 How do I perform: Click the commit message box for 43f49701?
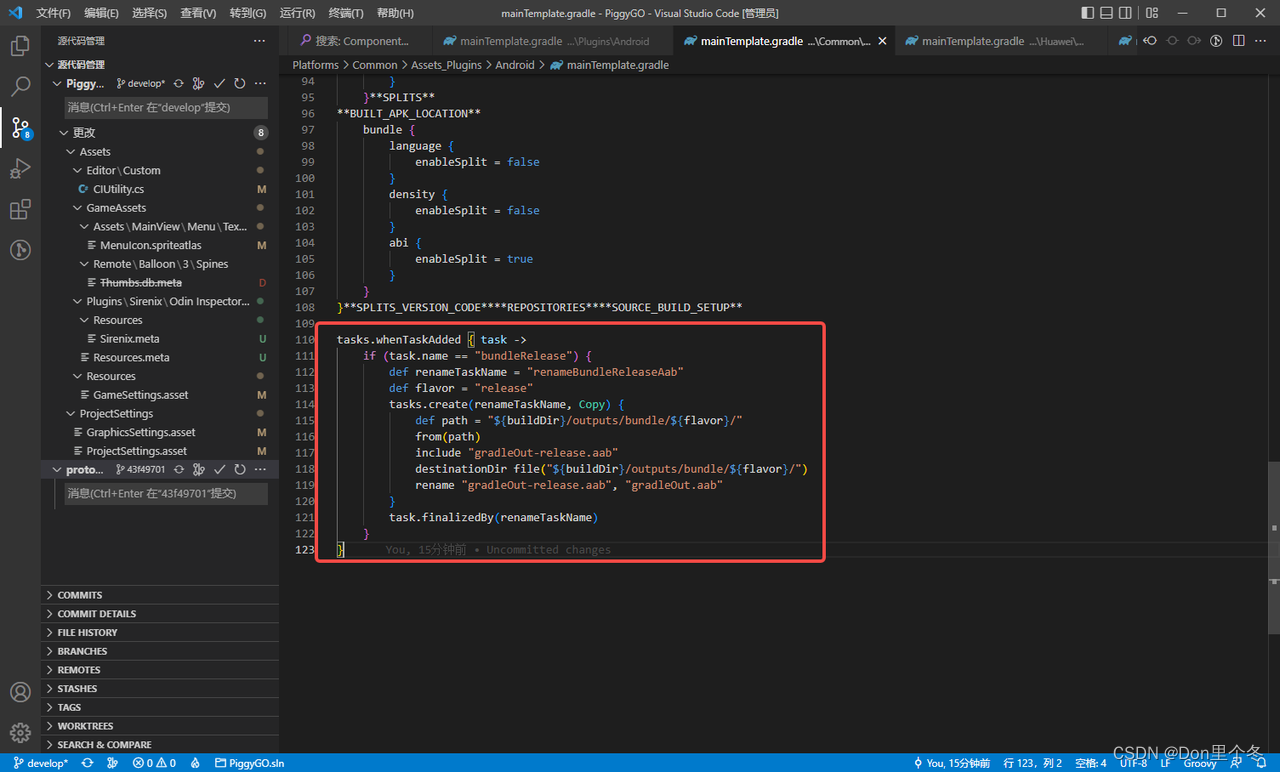click(x=166, y=493)
